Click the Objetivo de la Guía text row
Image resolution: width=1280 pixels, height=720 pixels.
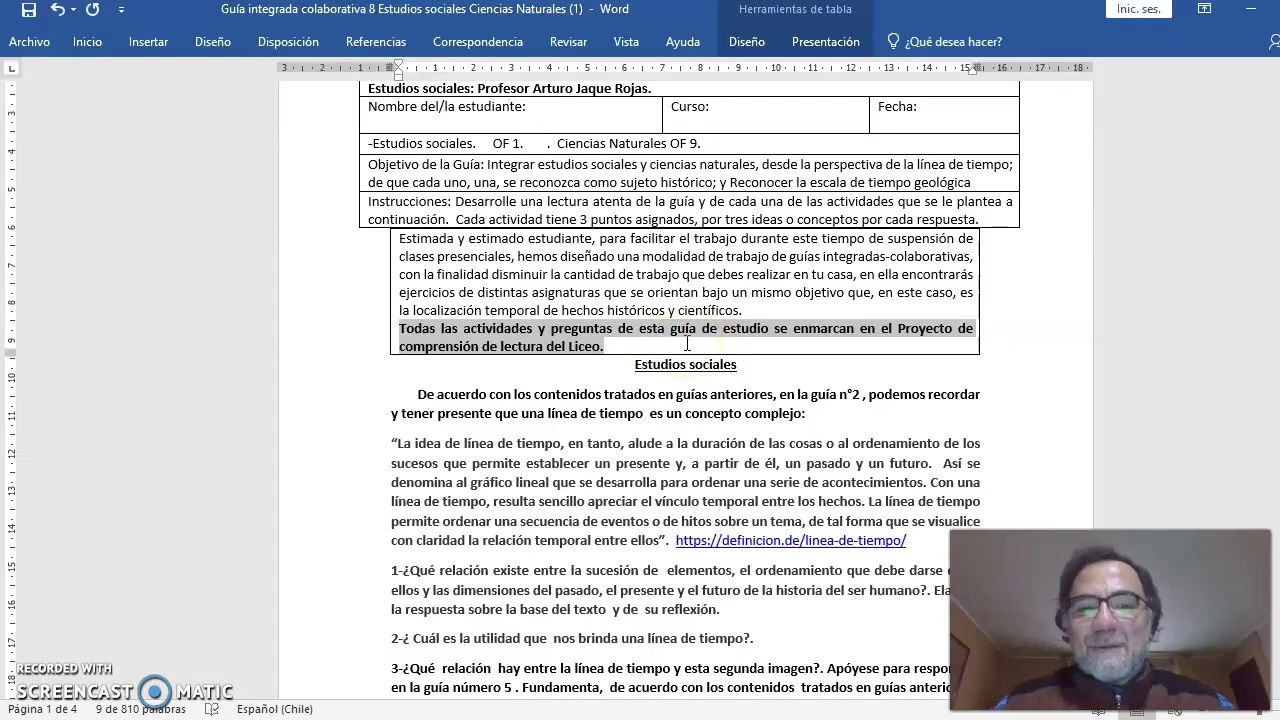coord(690,173)
